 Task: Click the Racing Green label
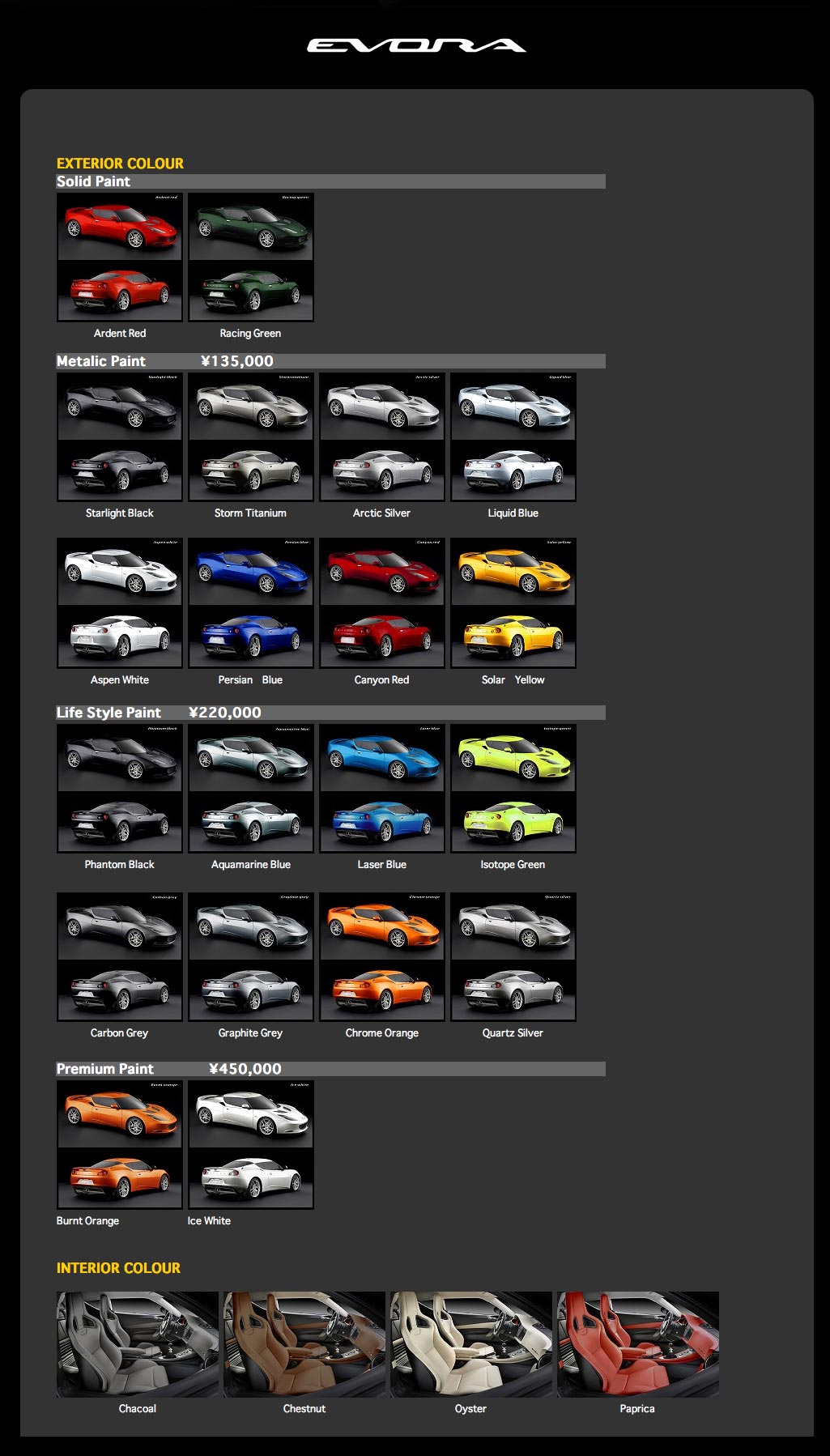[x=250, y=333]
